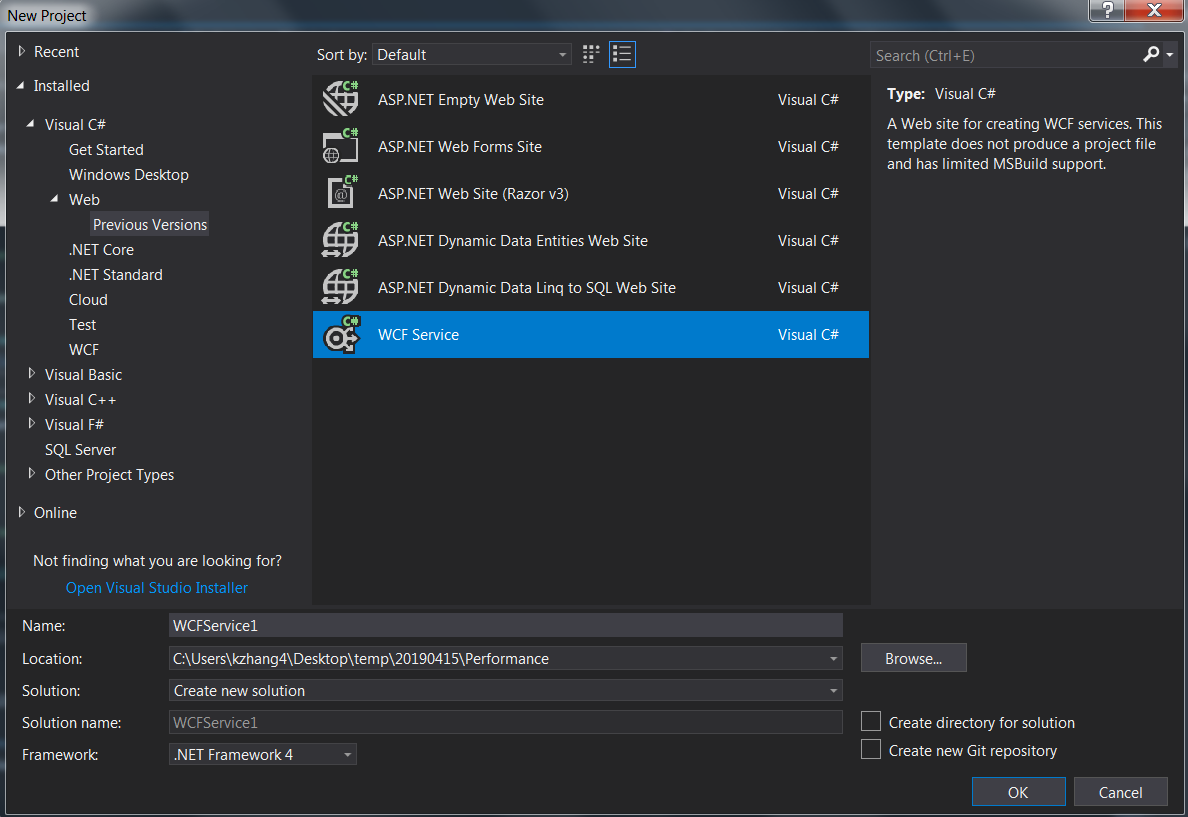Viewport: 1188px width, 817px height.
Task: Click the Browse... button
Action: click(913, 658)
